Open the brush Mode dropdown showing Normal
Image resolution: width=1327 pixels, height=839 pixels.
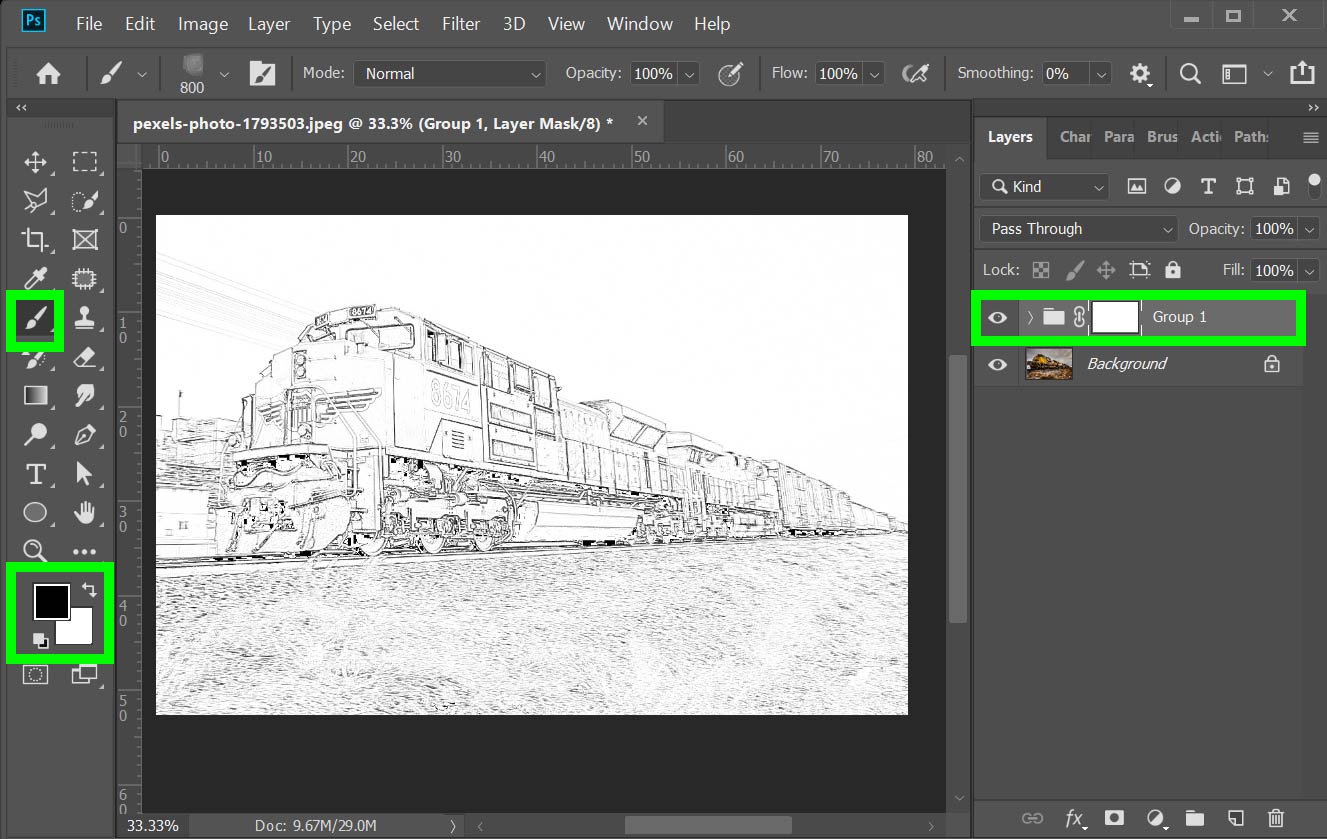(450, 73)
